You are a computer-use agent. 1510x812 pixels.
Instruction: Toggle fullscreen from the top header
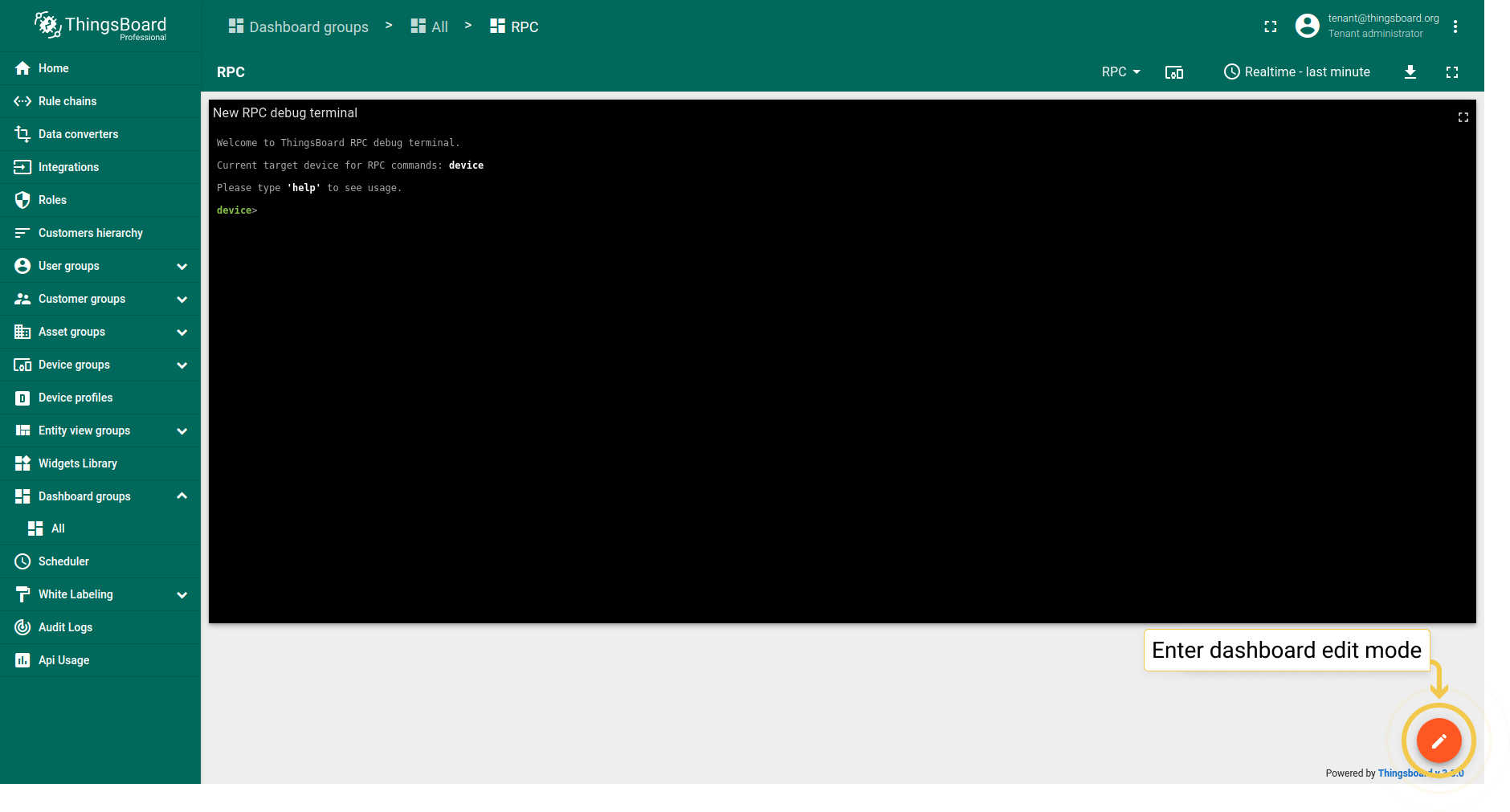pos(1271,27)
